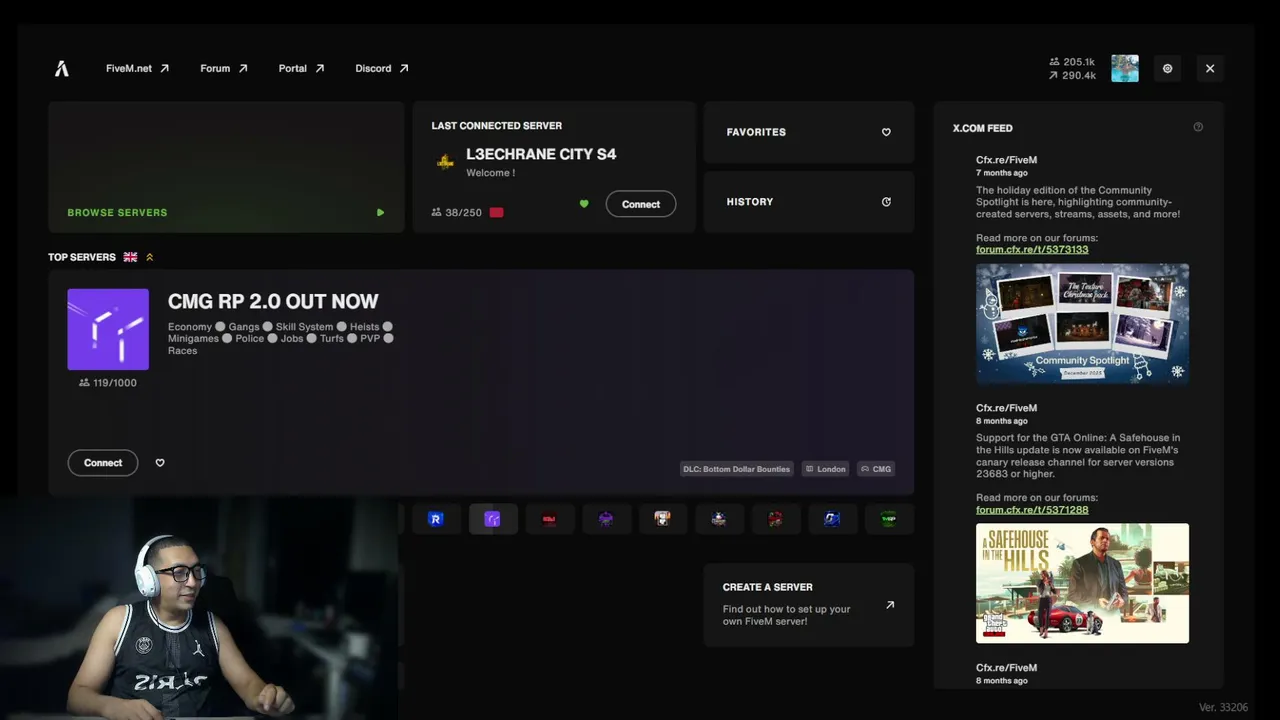Image resolution: width=1280 pixels, height=720 pixels.
Task: Collapse the Top Servers chevron
Action: [x=150, y=257]
